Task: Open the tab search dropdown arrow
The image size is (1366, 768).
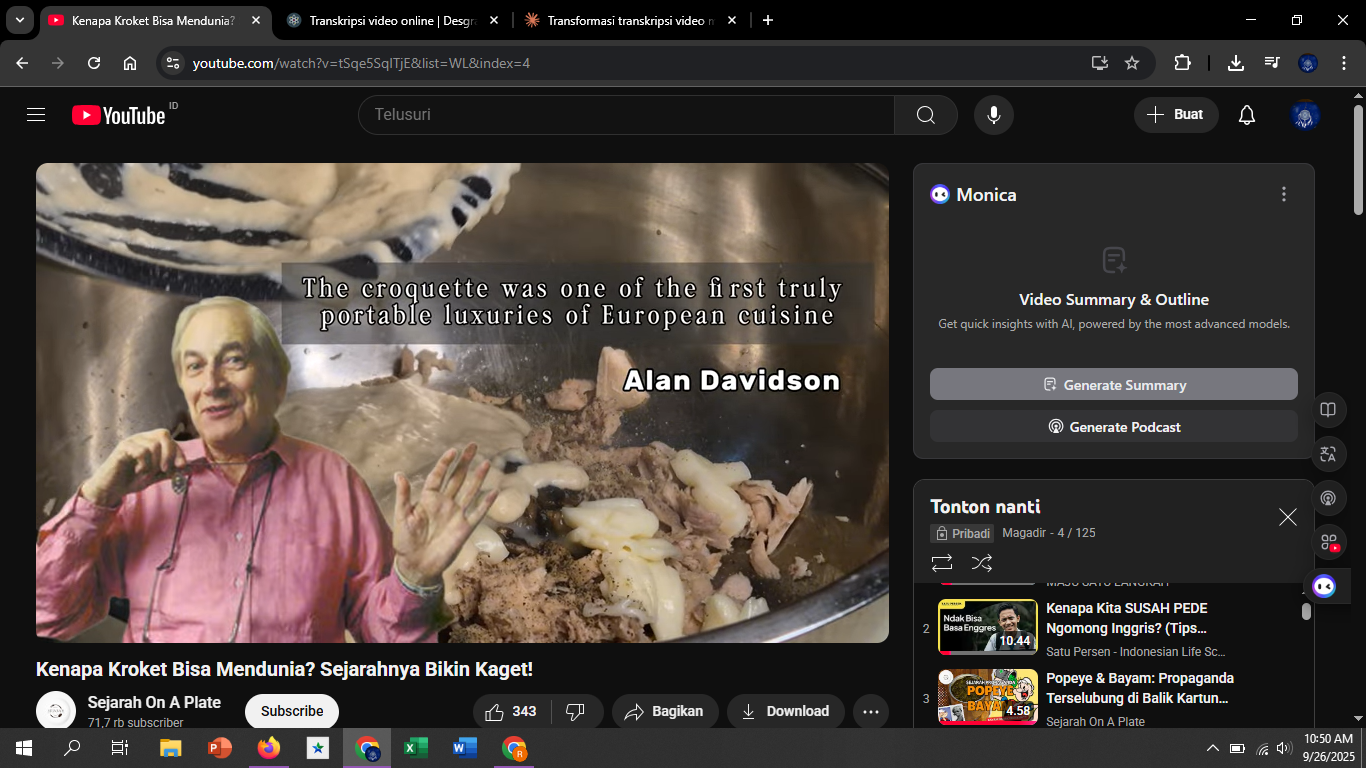Action: tap(20, 20)
